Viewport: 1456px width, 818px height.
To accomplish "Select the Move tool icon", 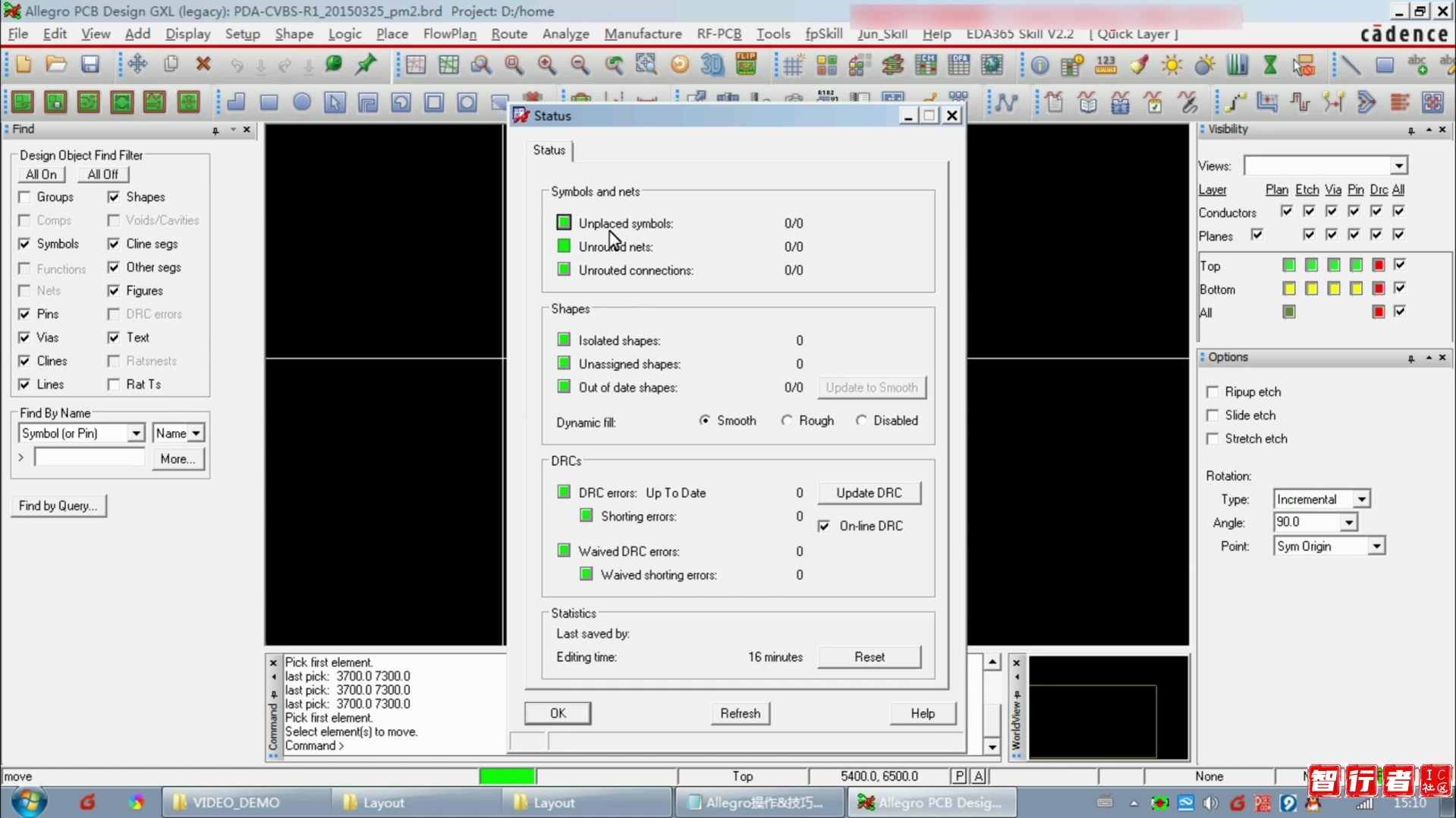I will pos(137,64).
